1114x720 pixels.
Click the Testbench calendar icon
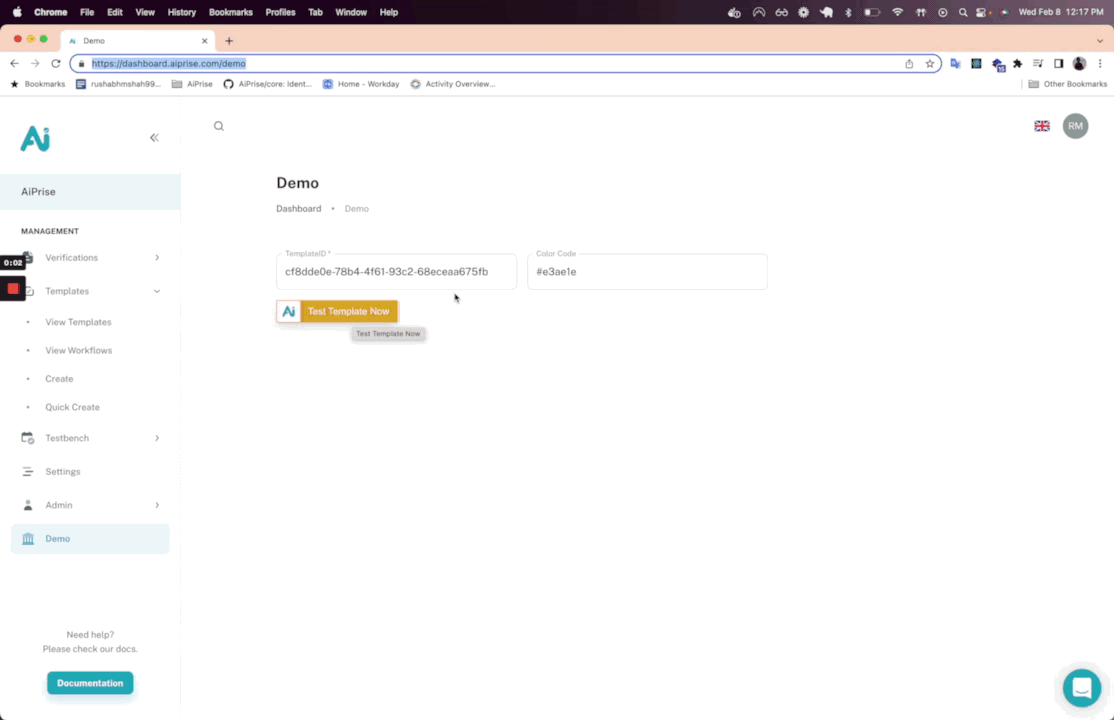(x=28, y=438)
